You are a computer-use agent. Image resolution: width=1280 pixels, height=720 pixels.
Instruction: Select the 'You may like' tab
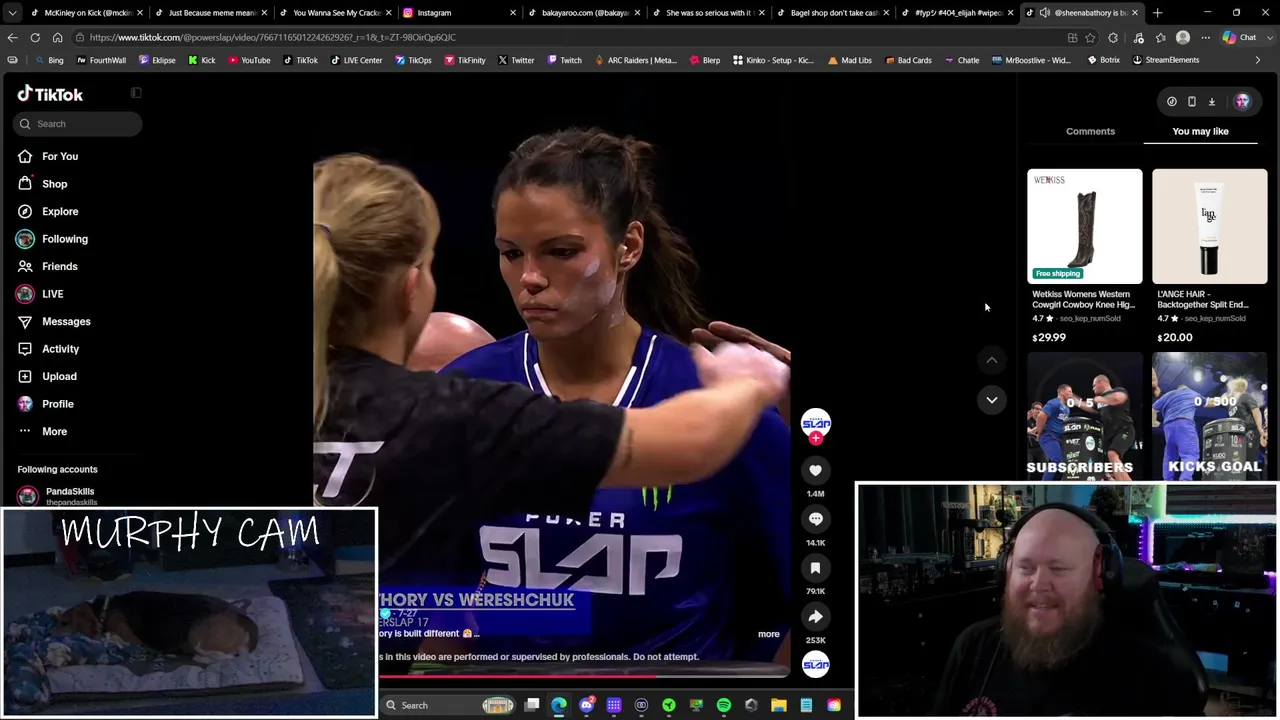tap(1200, 131)
